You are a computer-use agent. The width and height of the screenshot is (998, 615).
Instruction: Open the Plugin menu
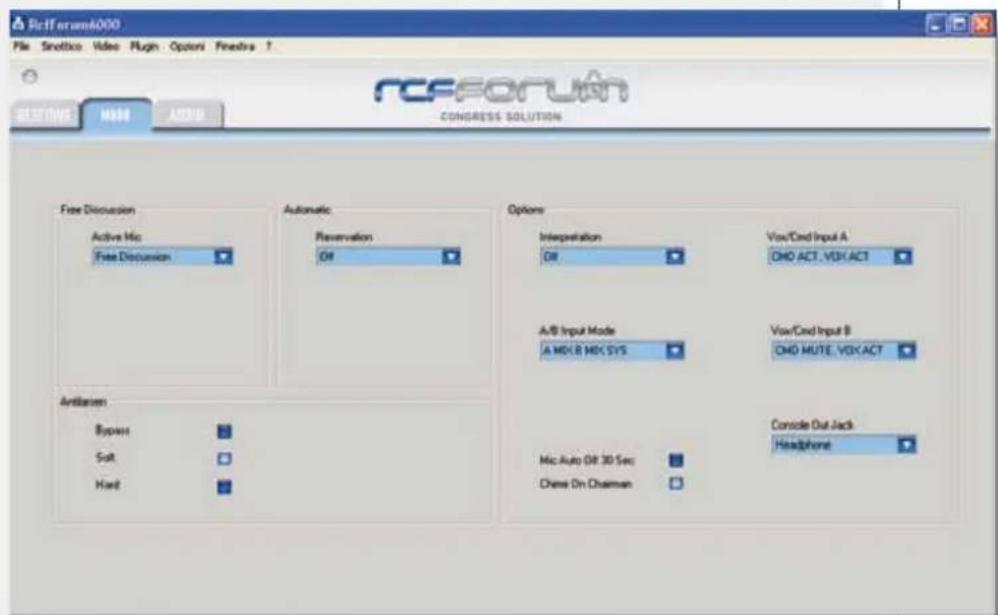[144, 46]
